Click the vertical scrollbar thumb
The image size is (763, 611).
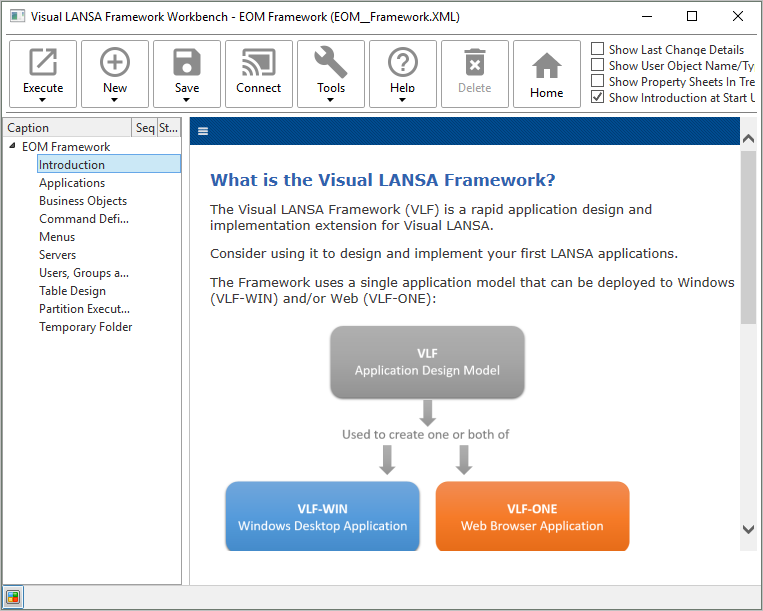tap(748, 237)
